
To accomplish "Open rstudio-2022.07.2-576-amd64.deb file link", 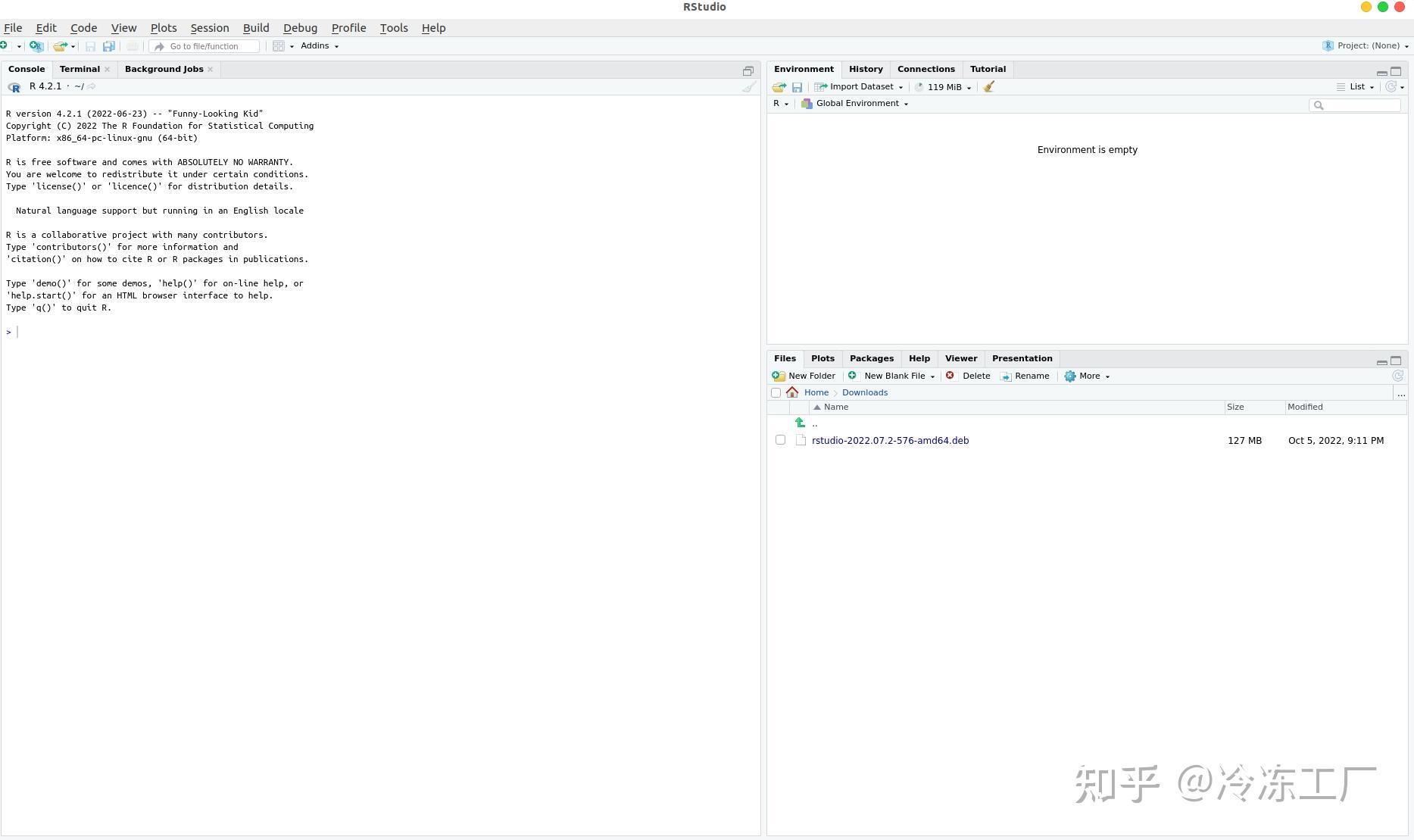I will [x=890, y=440].
